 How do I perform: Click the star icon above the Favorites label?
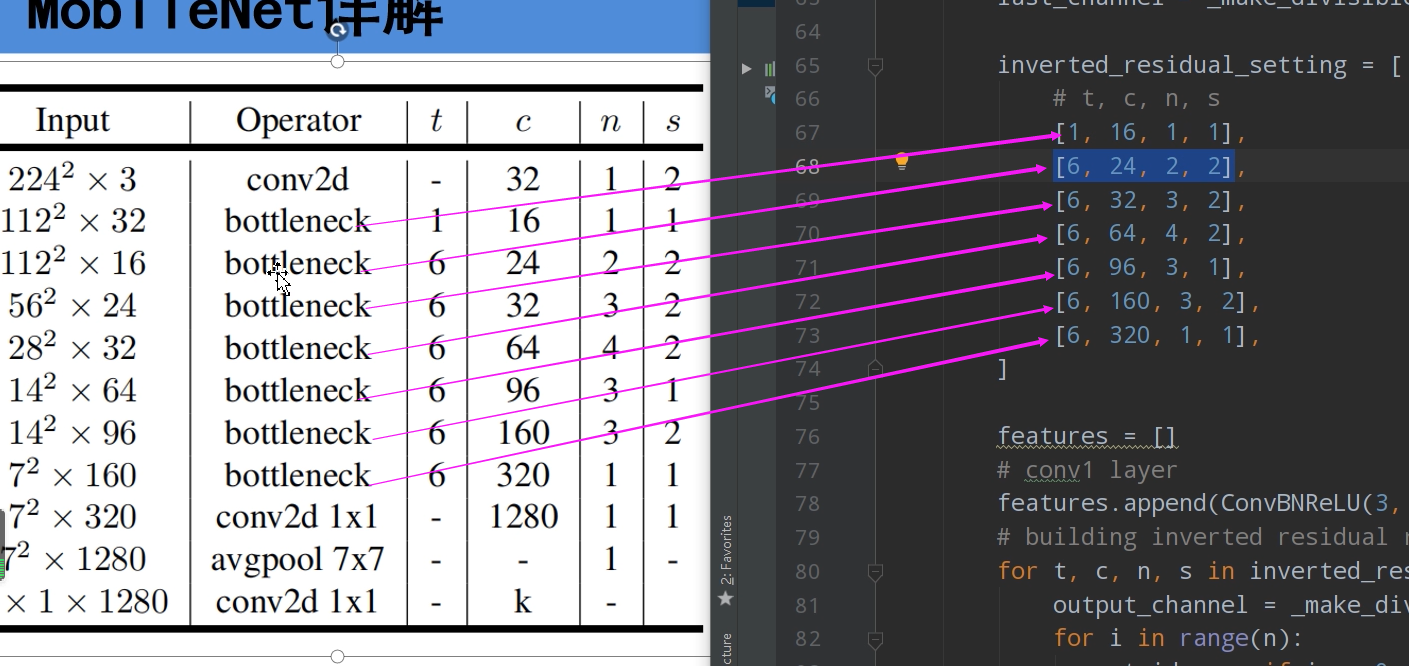pyautogui.click(x=724, y=598)
